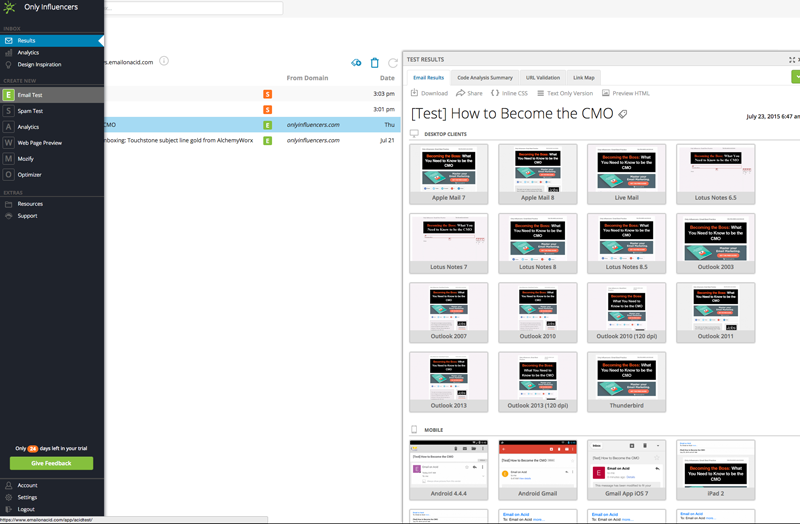
Task: Open the Live Mail preview thumbnail
Action: point(627,174)
